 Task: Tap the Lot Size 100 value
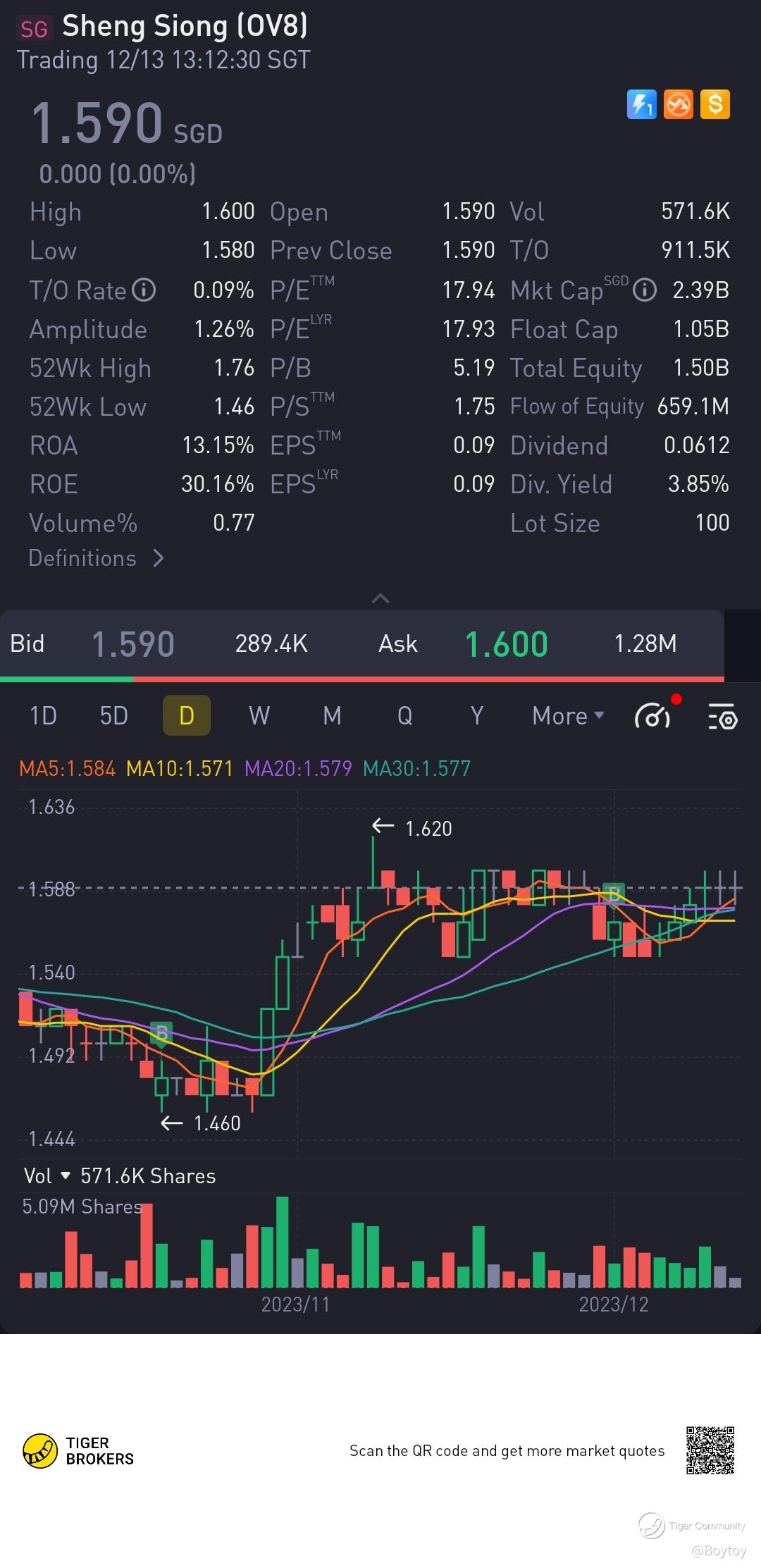[x=712, y=523]
